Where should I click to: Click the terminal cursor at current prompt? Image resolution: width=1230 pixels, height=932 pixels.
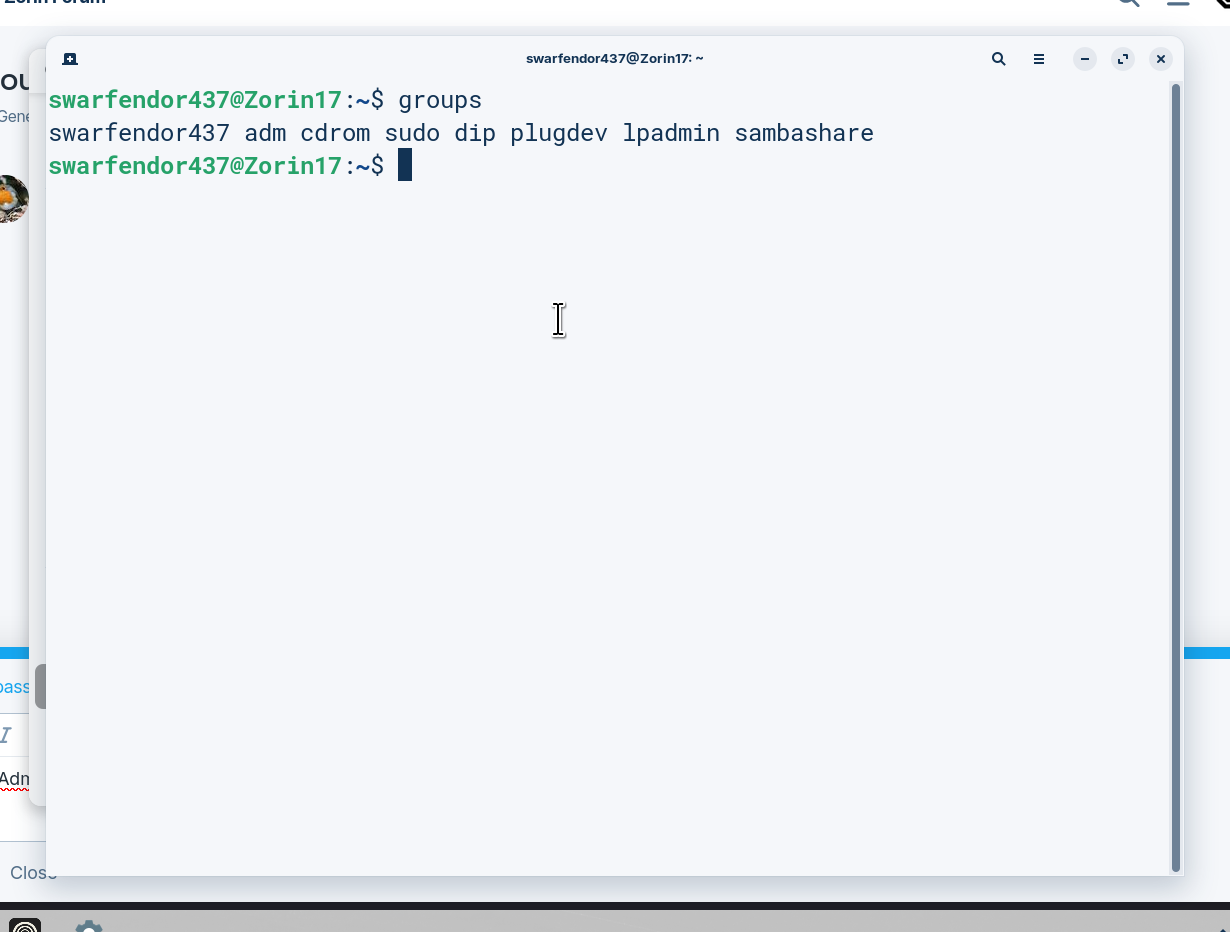(405, 165)
